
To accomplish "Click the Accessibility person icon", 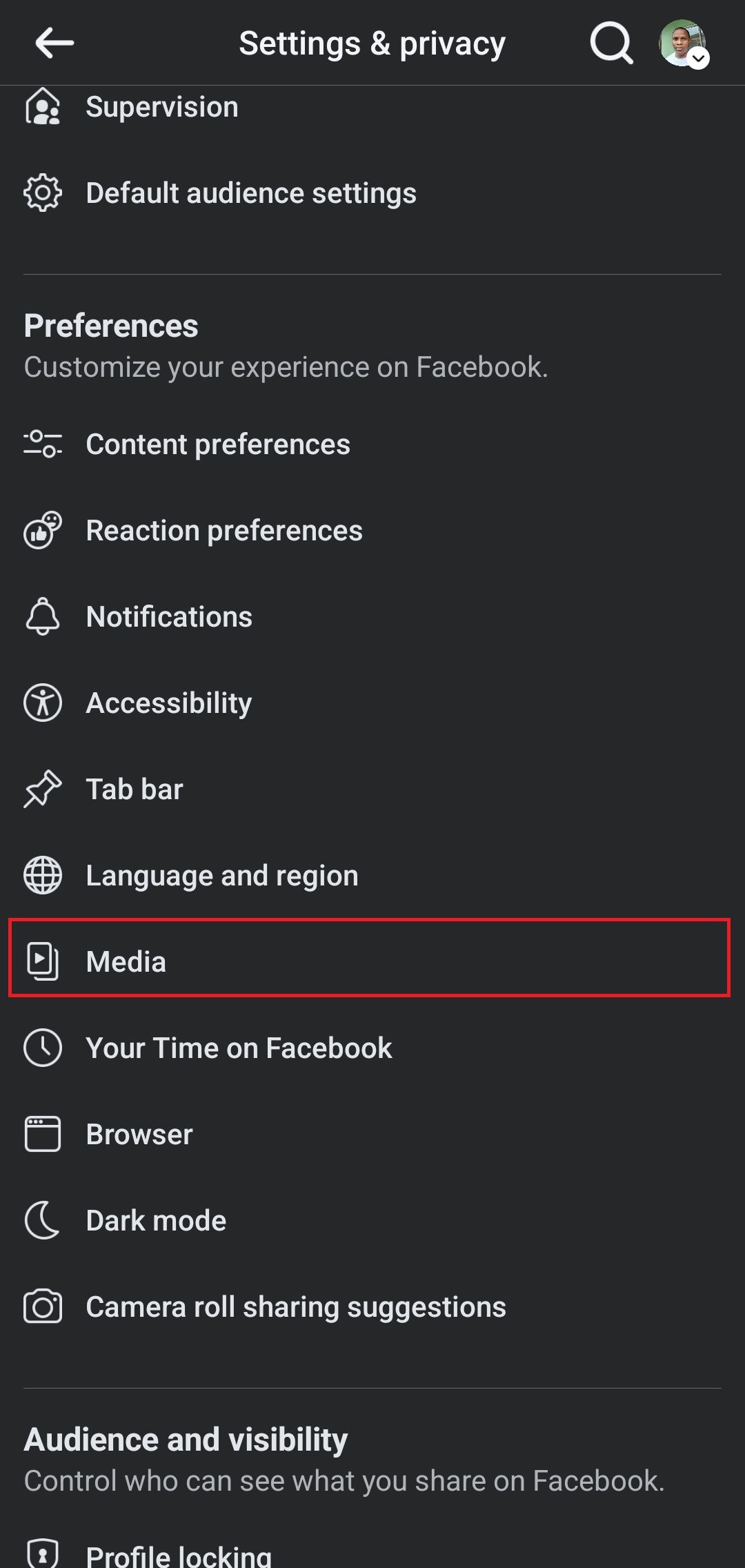I will [43, 703].
